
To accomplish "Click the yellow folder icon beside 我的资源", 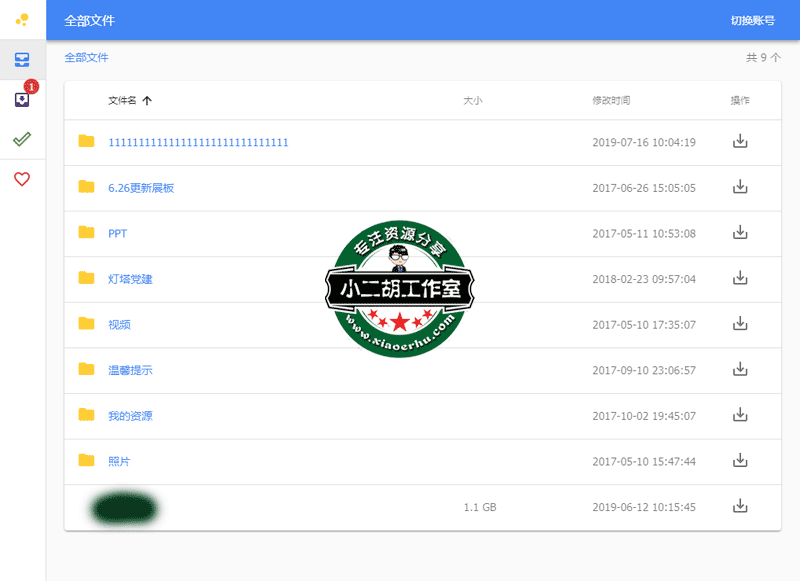I will [x=86, y=416].
